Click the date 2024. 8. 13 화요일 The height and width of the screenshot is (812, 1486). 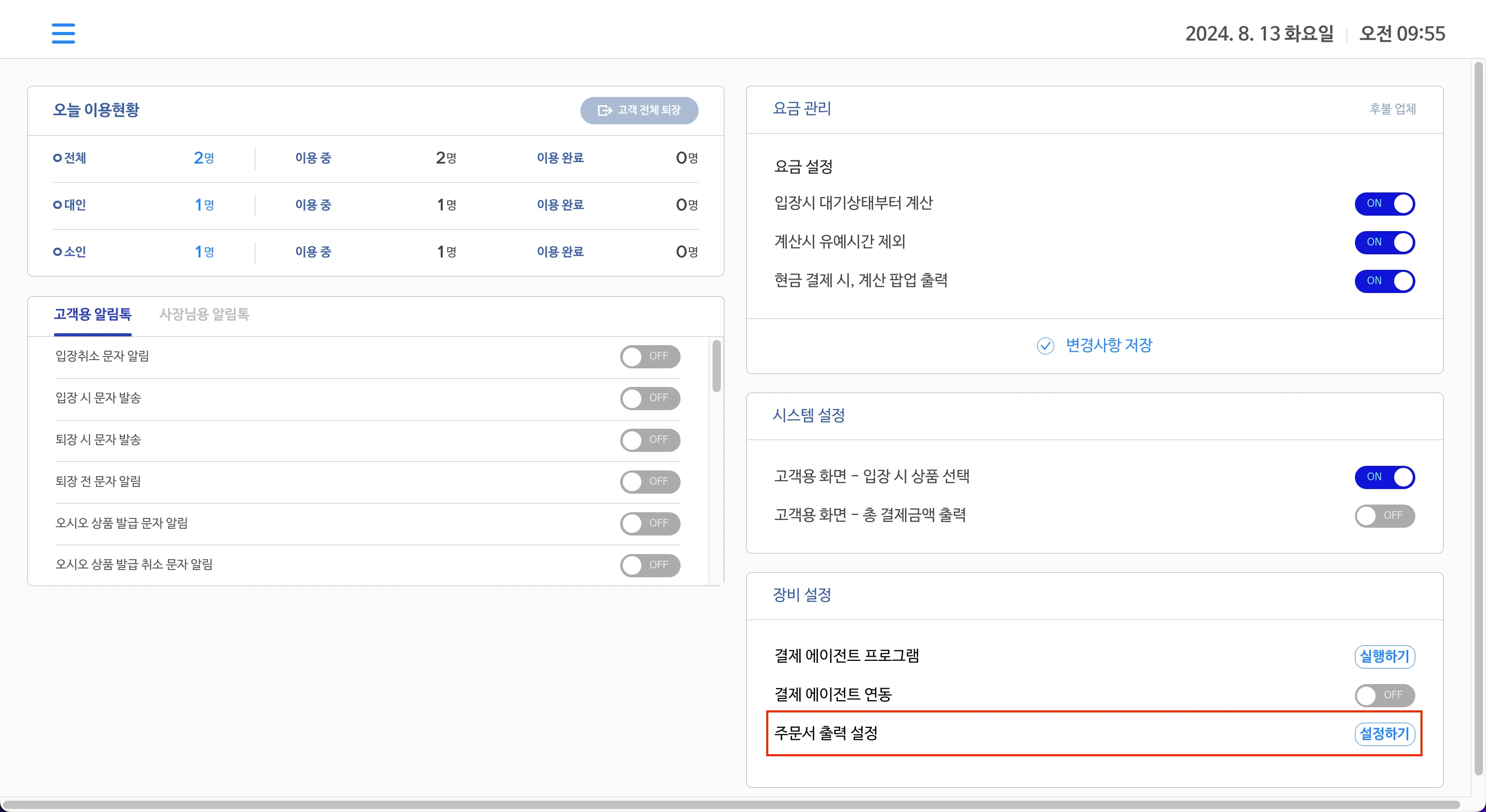click(1259, 34)
